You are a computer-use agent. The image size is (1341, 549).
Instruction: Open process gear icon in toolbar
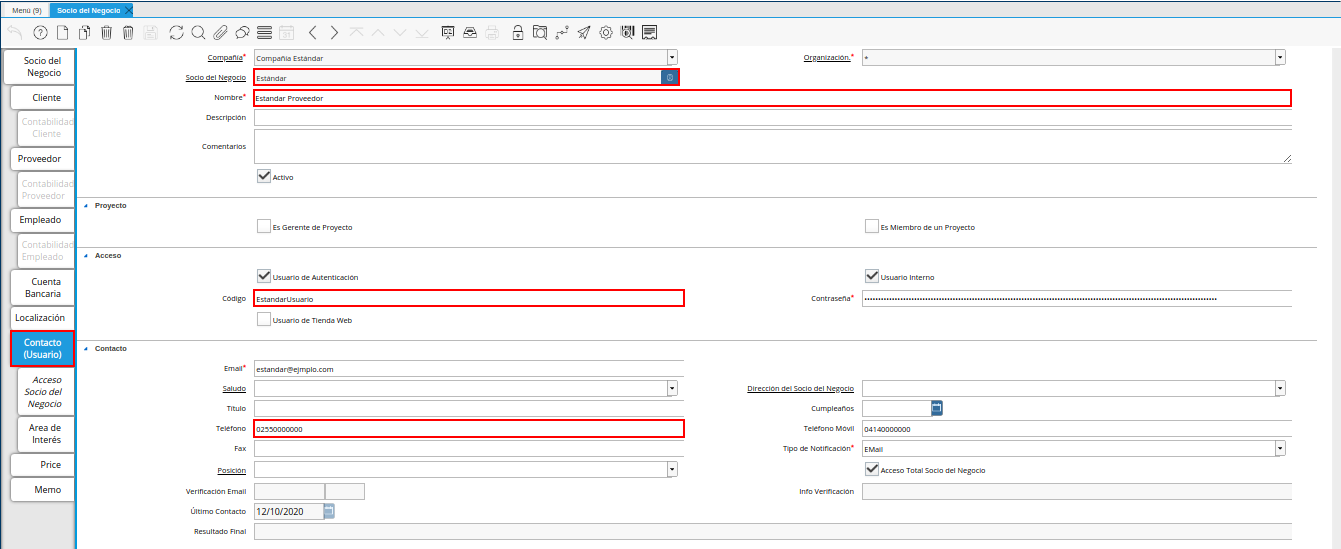pyautogui.click(x=605, y=32)
